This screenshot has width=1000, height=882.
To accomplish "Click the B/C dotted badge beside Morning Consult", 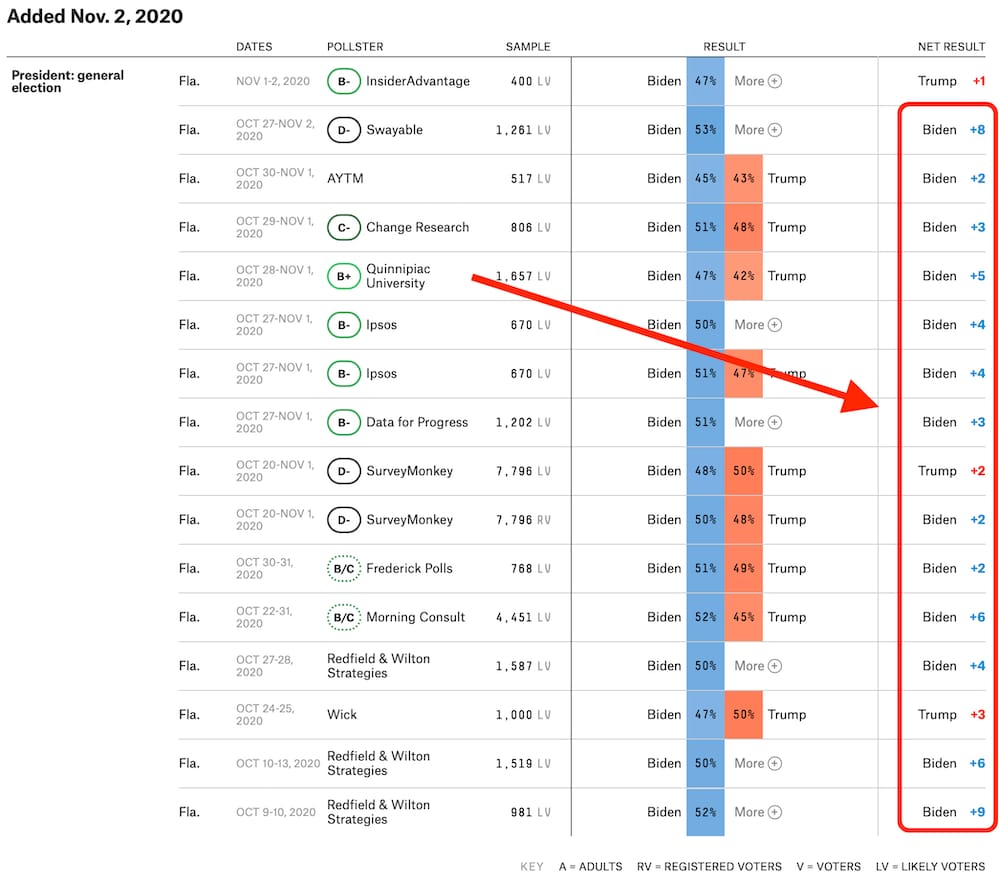I will (344, 617).
